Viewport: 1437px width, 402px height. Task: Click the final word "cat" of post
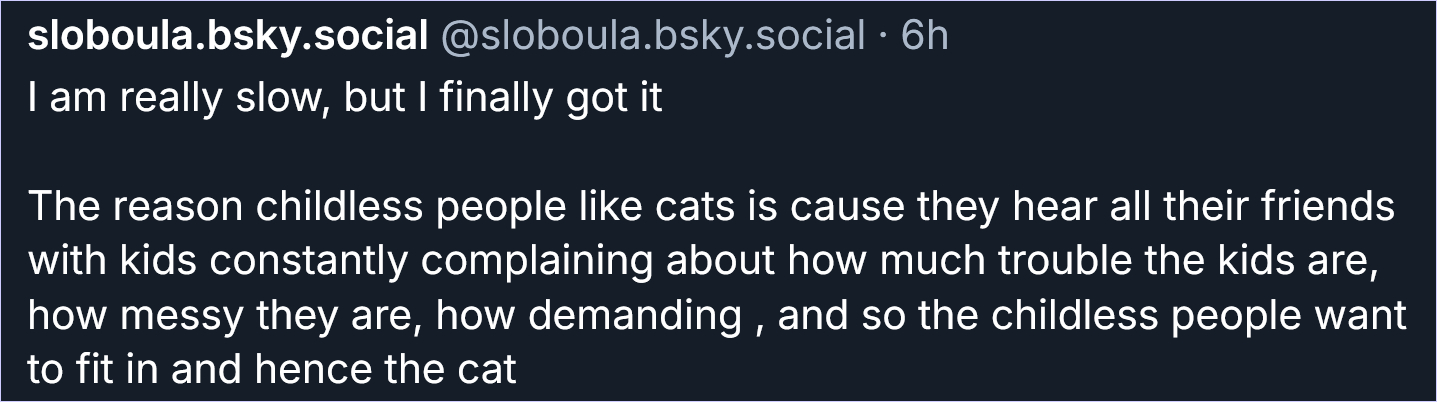(486, 370)
